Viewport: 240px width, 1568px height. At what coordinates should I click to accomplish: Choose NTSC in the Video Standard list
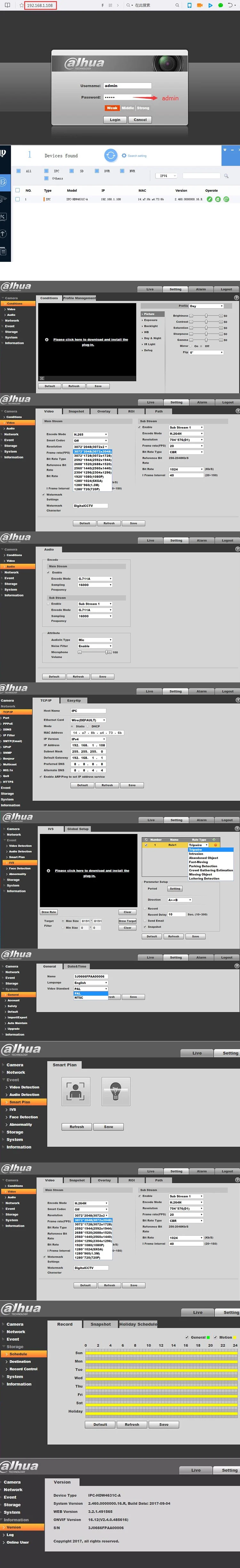click(91, 998)
